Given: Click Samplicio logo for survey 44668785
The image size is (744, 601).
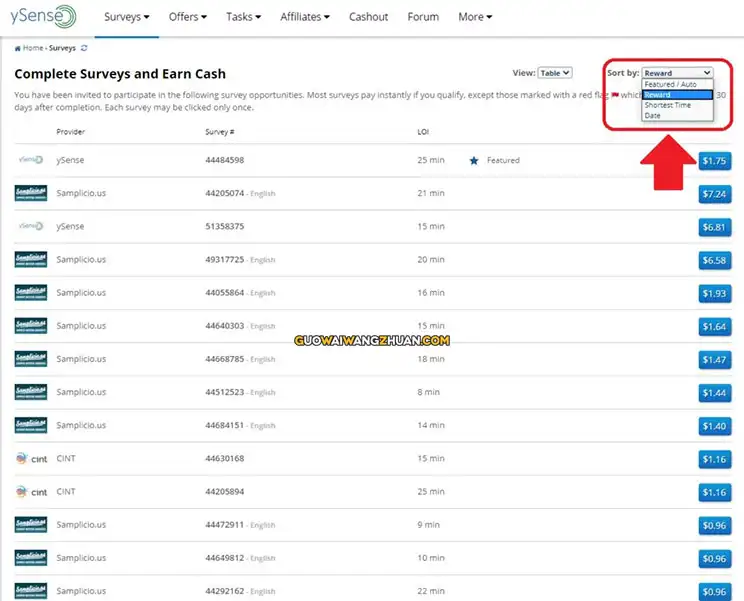Looking at the screenshot, I should click(x=31, y=359).
